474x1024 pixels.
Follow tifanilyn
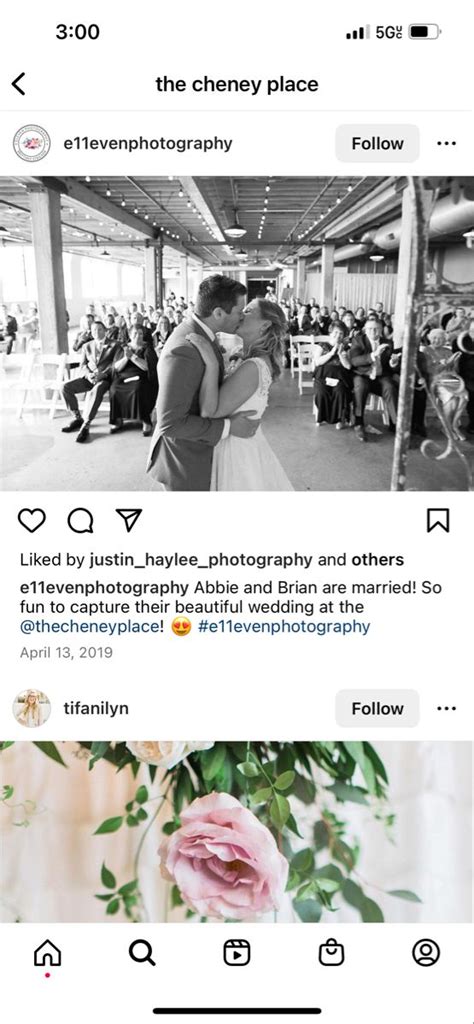point(377,708)
